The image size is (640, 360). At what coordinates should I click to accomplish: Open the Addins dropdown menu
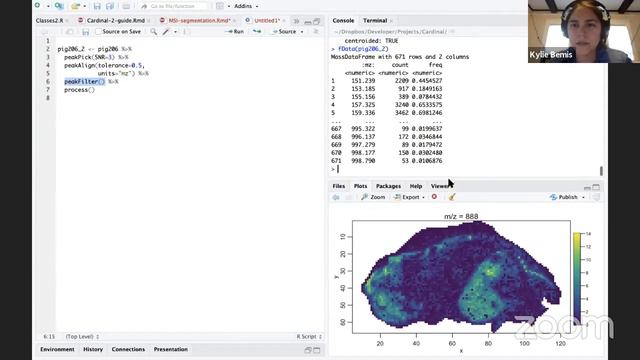[x=246, y=6]
